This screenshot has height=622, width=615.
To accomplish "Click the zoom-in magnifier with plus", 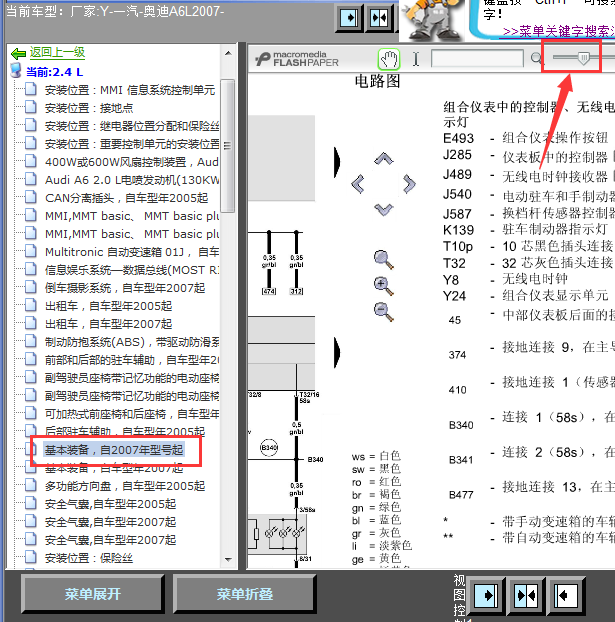I will 384,286.
